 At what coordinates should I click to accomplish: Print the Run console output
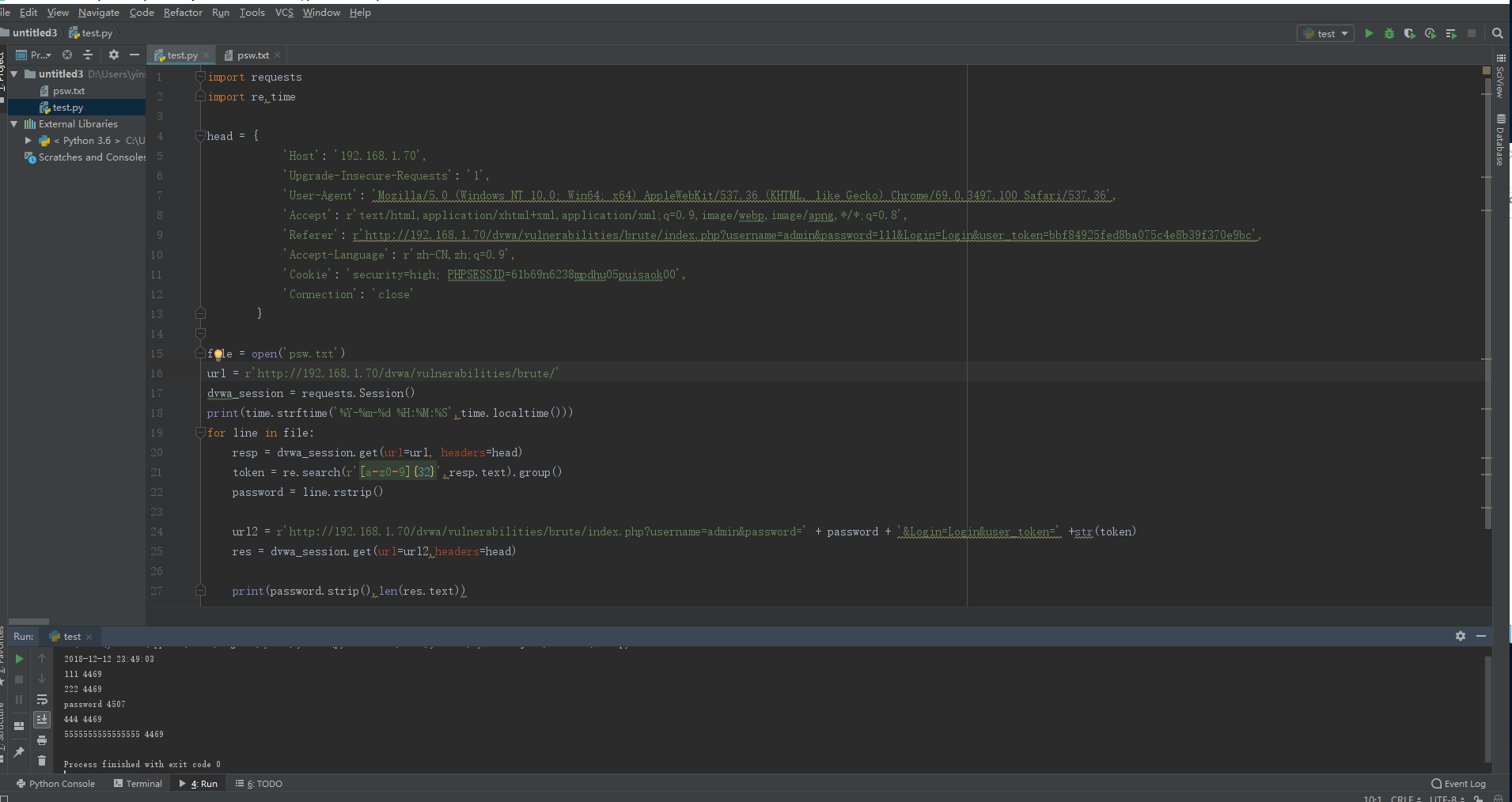(x=42, y=740)
